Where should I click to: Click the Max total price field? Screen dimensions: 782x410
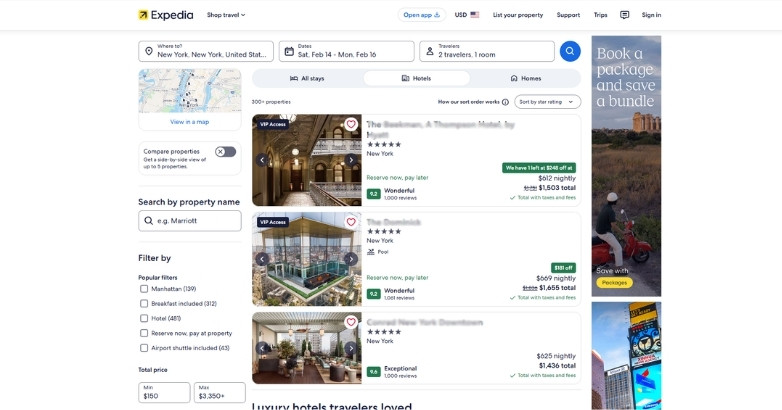tap(219, 393)
